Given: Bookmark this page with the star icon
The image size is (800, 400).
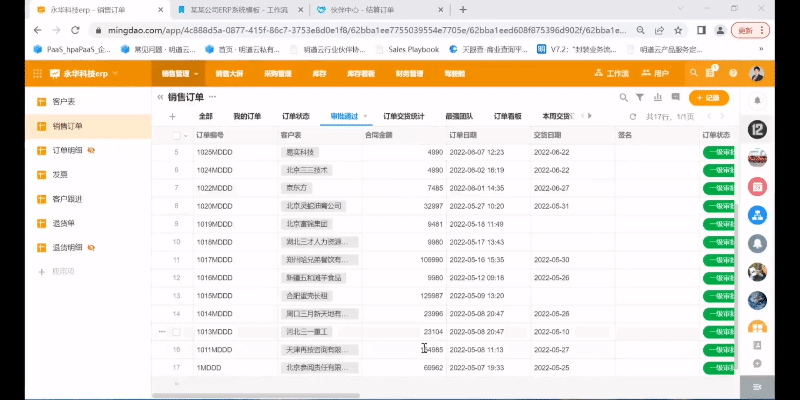Looking at the screenshot, I should pos(678,30).
